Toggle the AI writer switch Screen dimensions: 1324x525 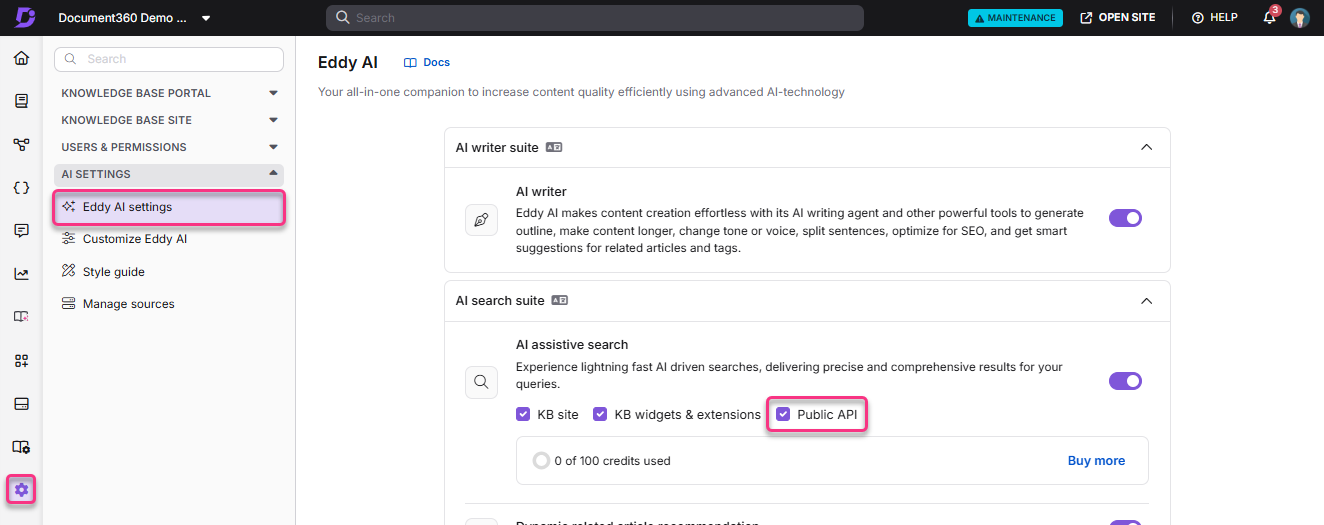[1125, 218]
